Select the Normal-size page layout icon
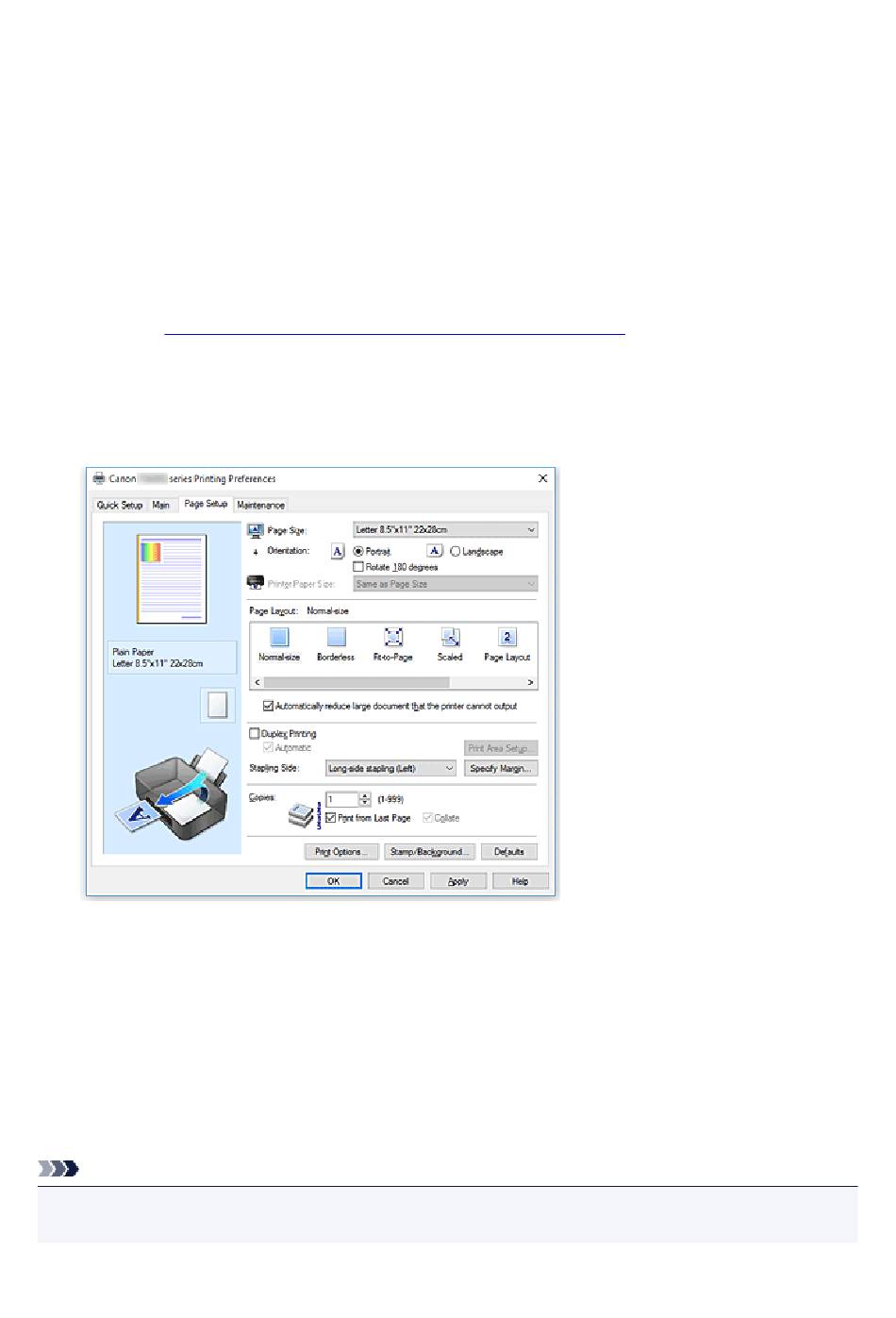The image size is (896, 1318). tap(279, 638)
